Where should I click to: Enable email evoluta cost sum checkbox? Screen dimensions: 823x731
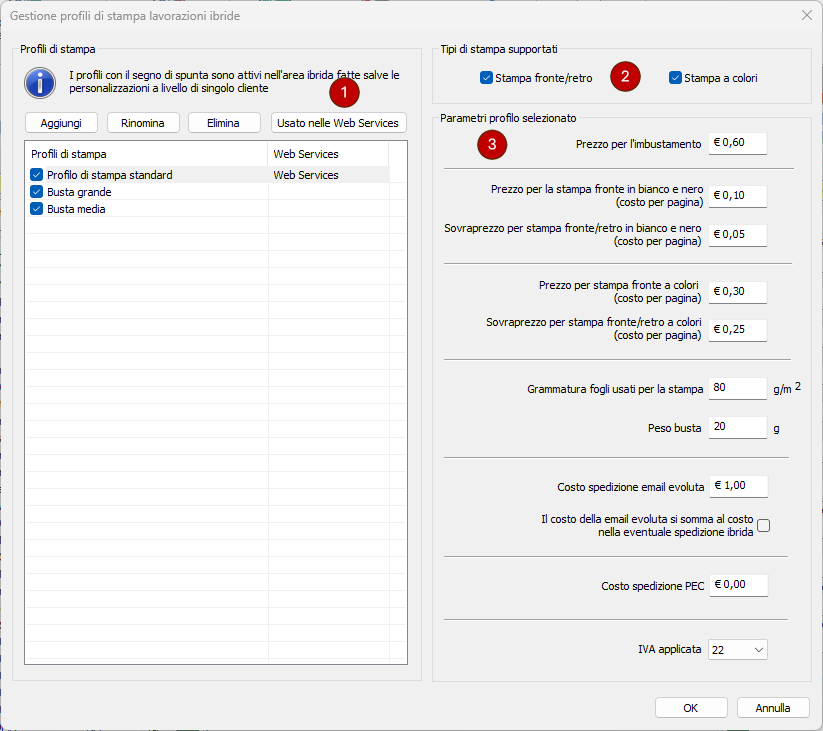pyautogui.click(x=764, y=526)
